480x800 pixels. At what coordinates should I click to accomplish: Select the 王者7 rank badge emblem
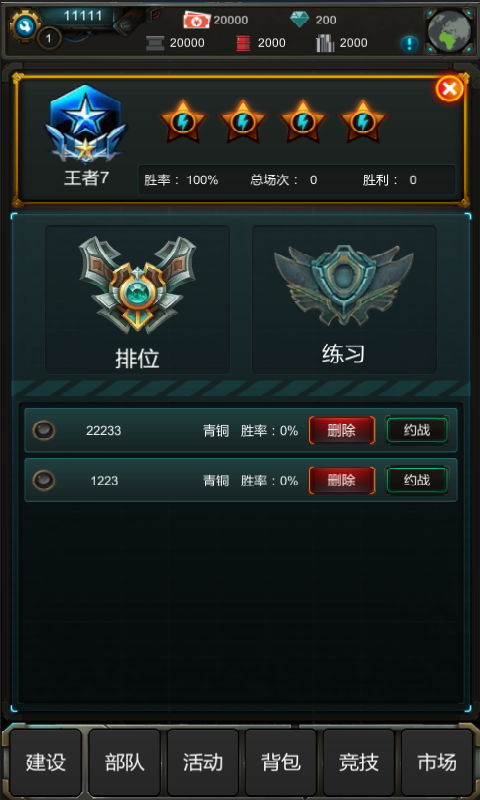(x=86, y=123)
